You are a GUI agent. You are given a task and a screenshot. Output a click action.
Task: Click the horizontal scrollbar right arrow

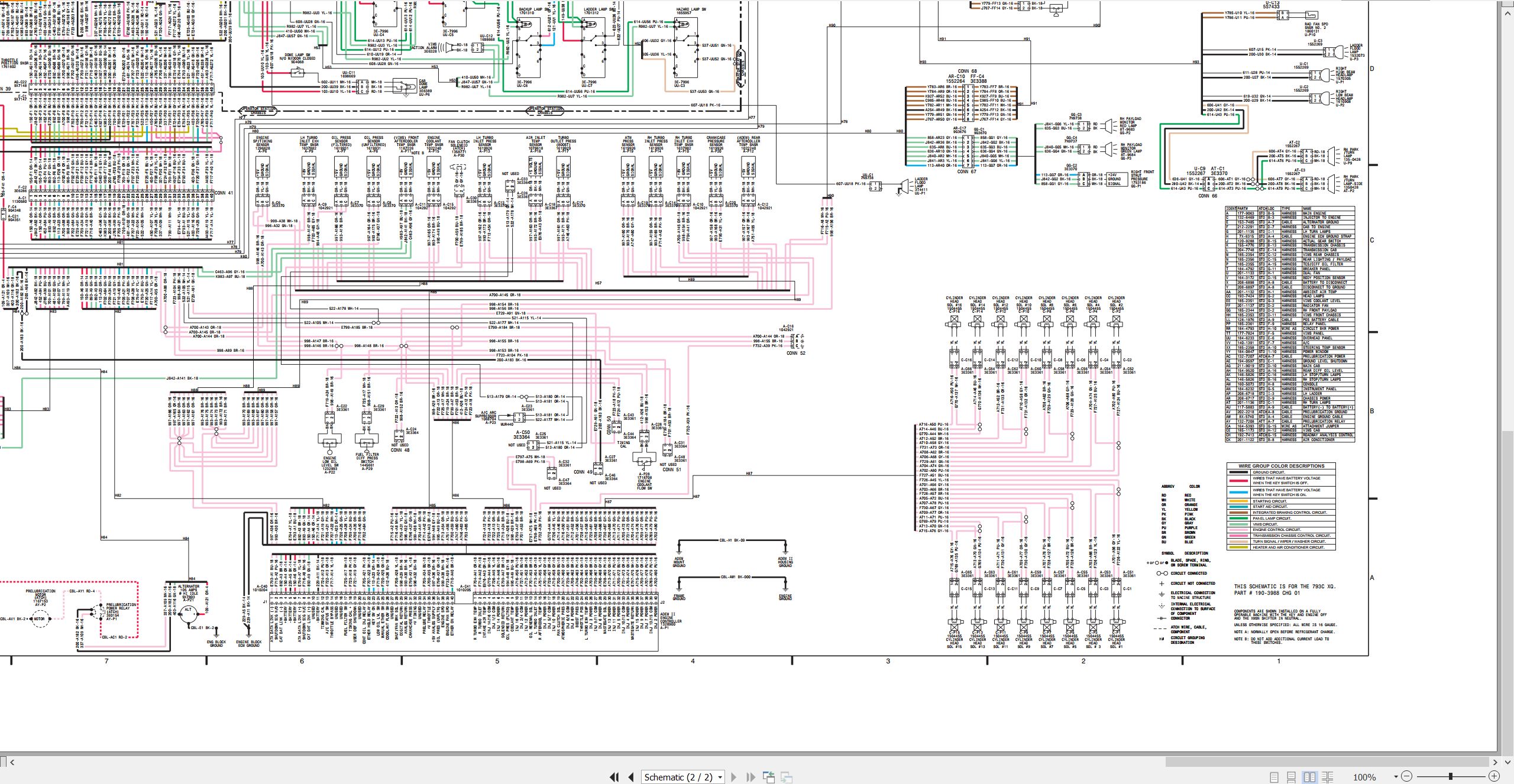(x=1494, y=762)
